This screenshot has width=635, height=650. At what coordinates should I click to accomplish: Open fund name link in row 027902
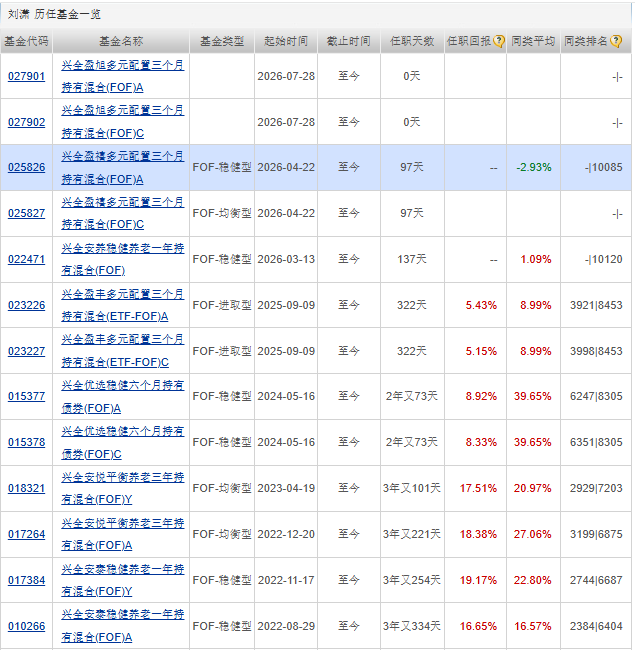123,122
